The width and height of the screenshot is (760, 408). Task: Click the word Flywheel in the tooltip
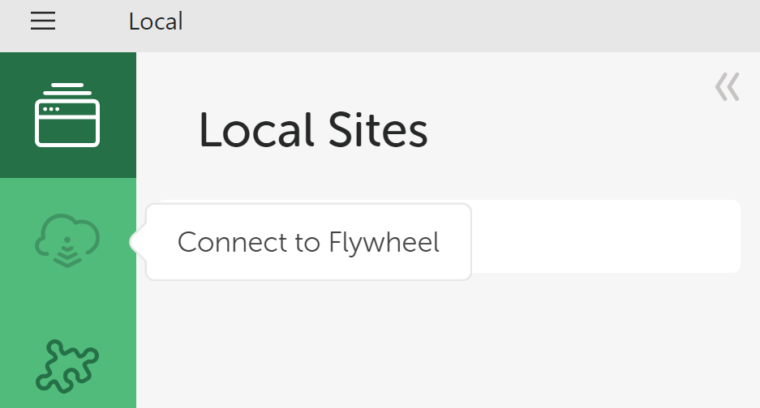(x=384, y=242)
